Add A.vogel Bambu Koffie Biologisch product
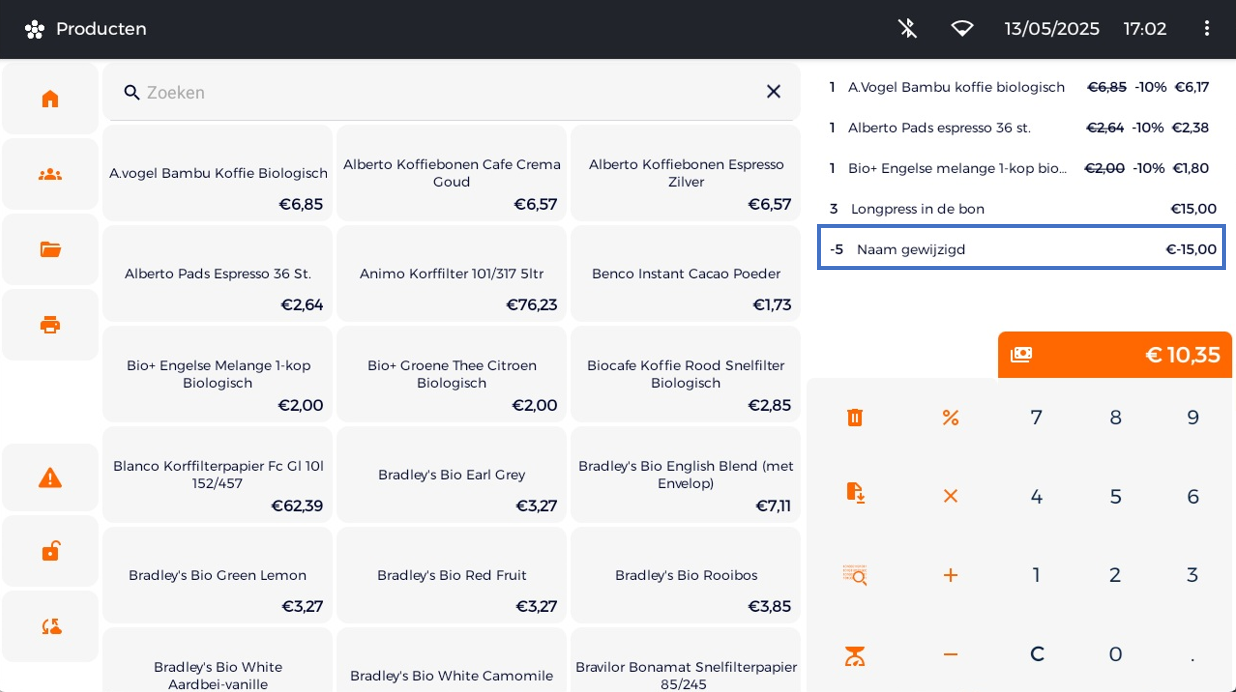1236x692 pixels. (218, 173)
